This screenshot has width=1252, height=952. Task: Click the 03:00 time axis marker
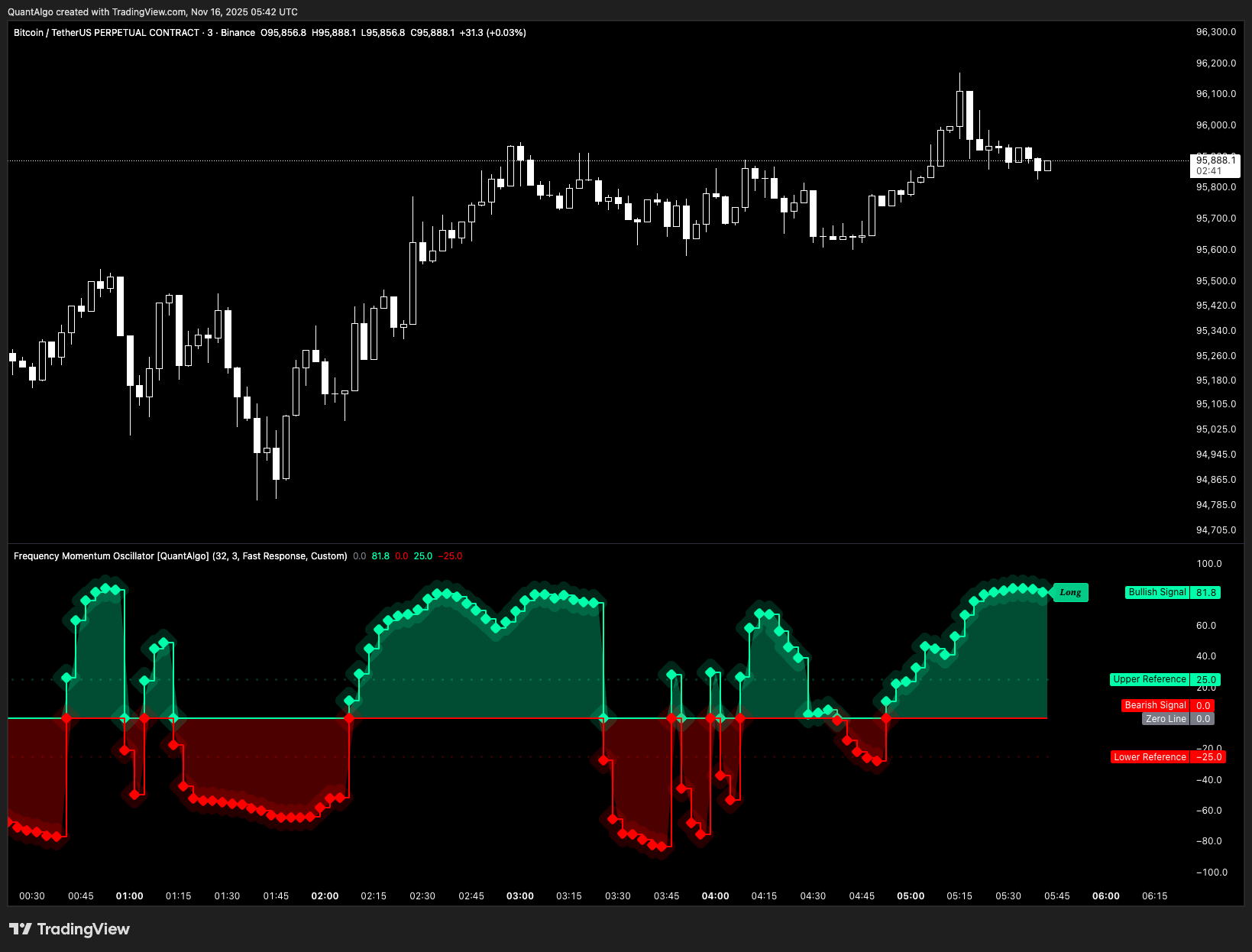pyautogui.click(x=520, y=896)
